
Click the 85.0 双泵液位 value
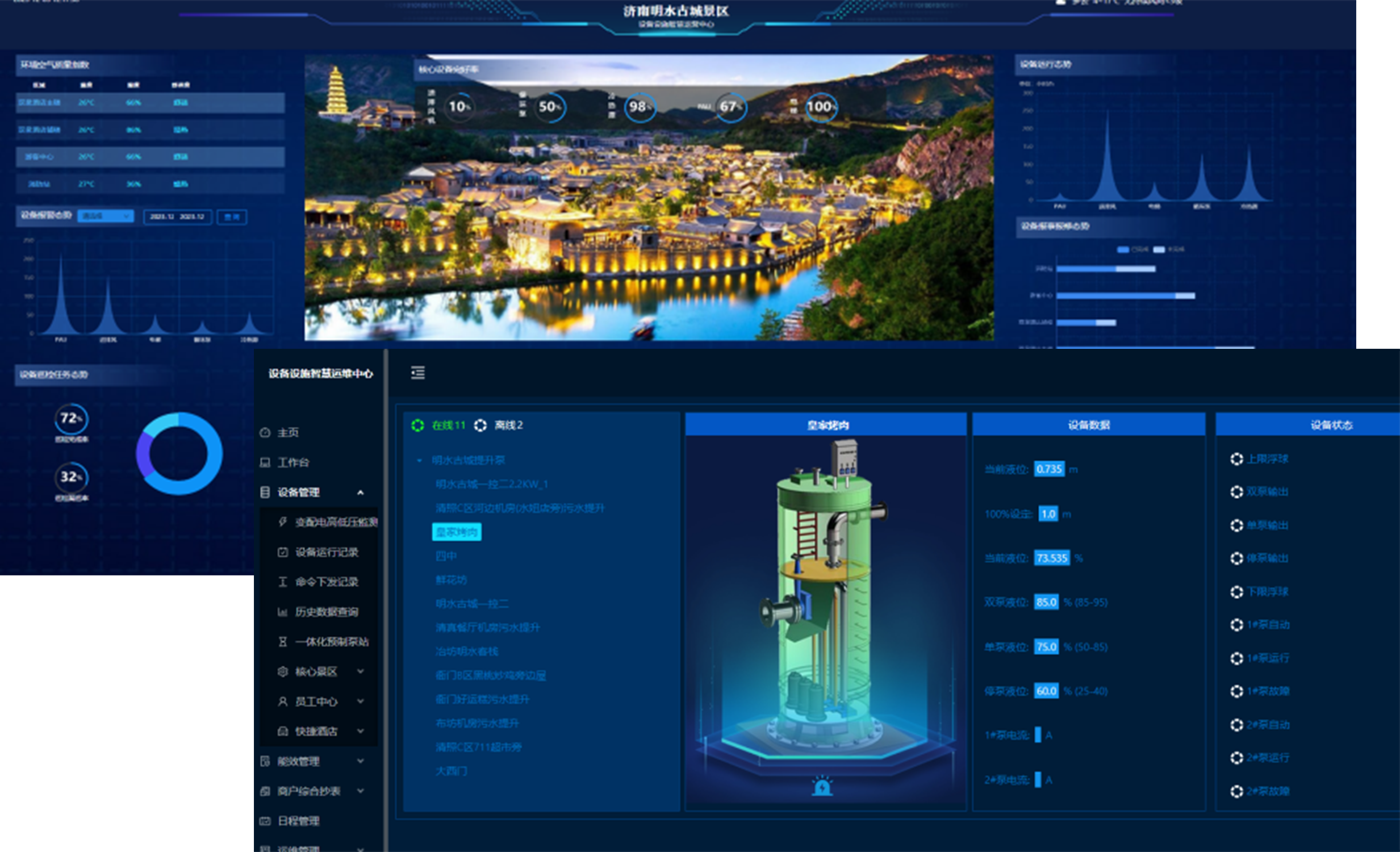1046,602
